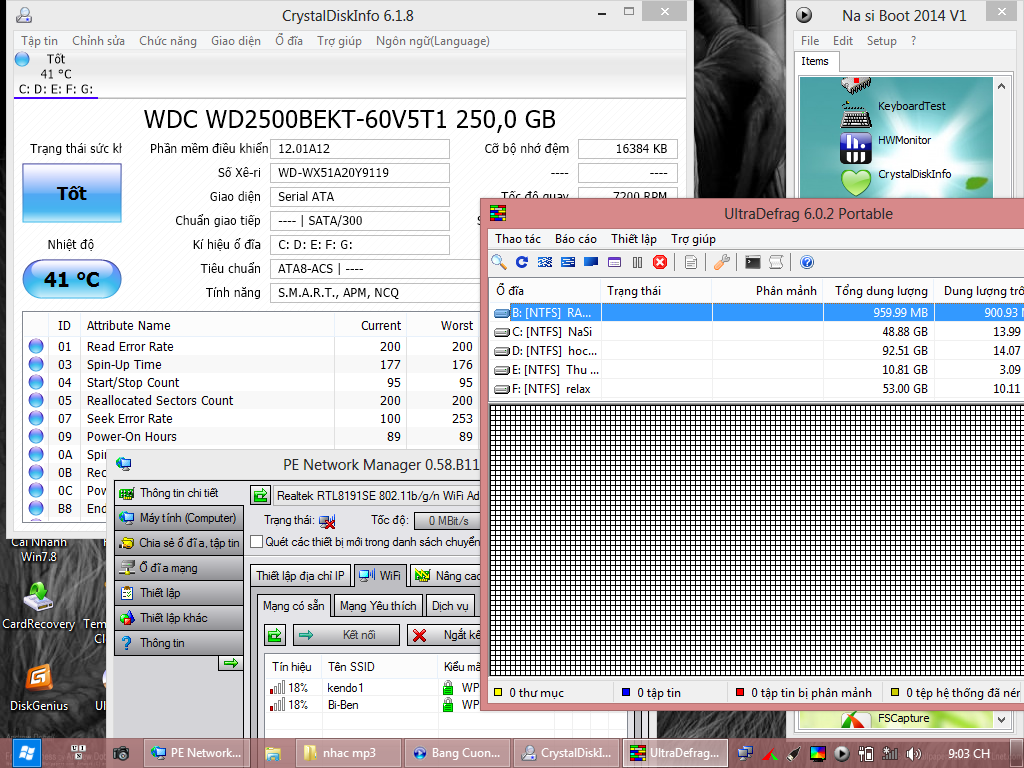Click the red Stop icon in UltraDefrag toolbar

pos(660,262)
